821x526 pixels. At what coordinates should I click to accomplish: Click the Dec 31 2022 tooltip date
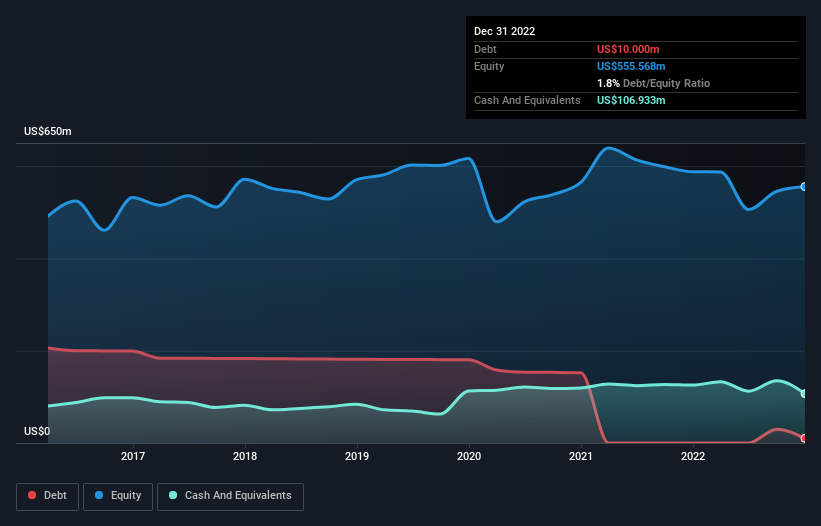click(505, 31)
